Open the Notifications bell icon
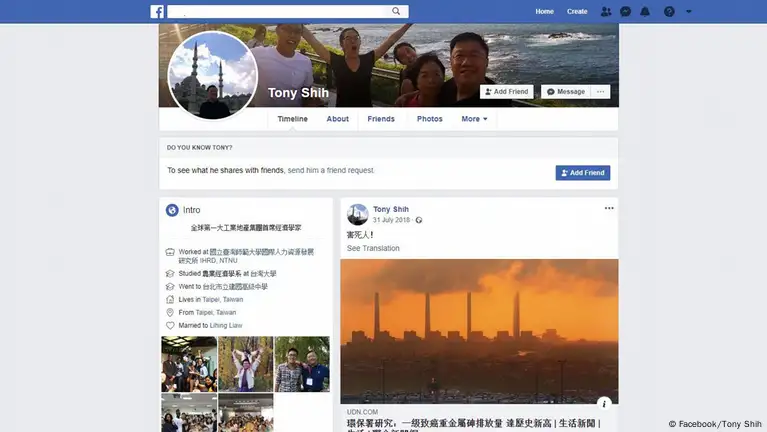Image resolution: width=767 pixels, height=432 pixels. coord(645,12)
